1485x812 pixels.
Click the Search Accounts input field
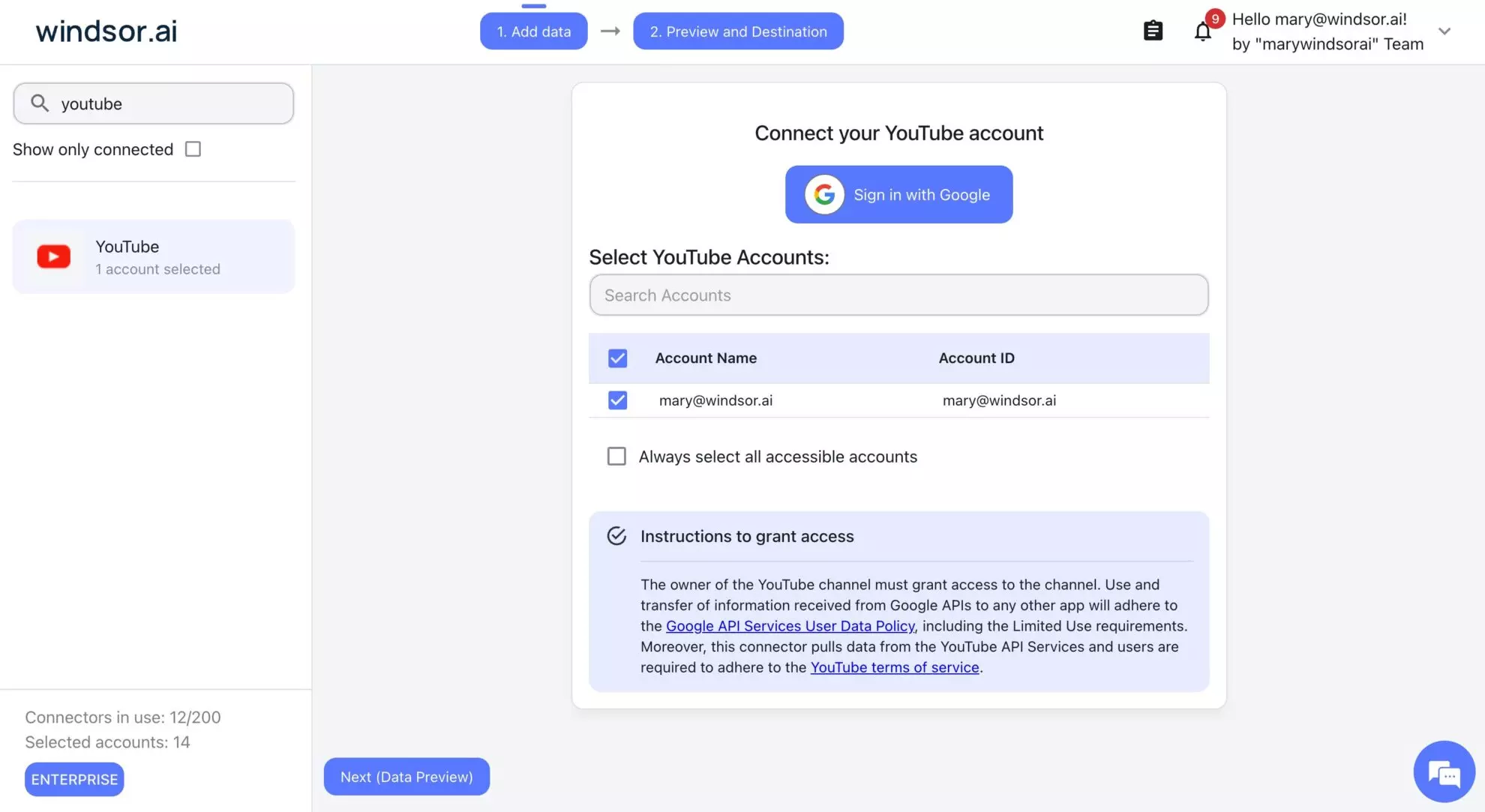point(898,295)
